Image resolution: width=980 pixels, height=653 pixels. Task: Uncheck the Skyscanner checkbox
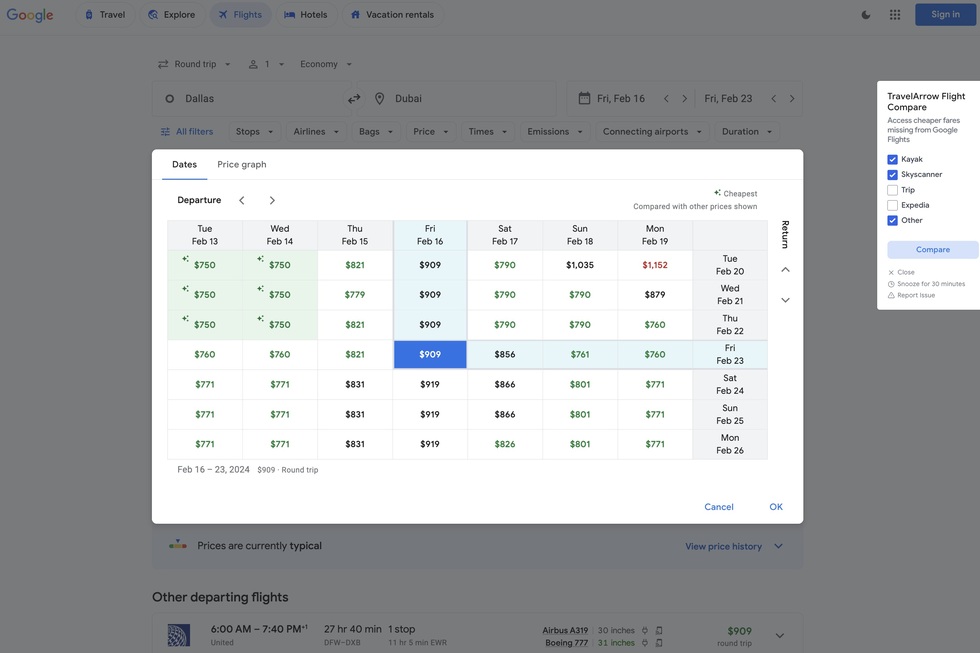(892, 174)
